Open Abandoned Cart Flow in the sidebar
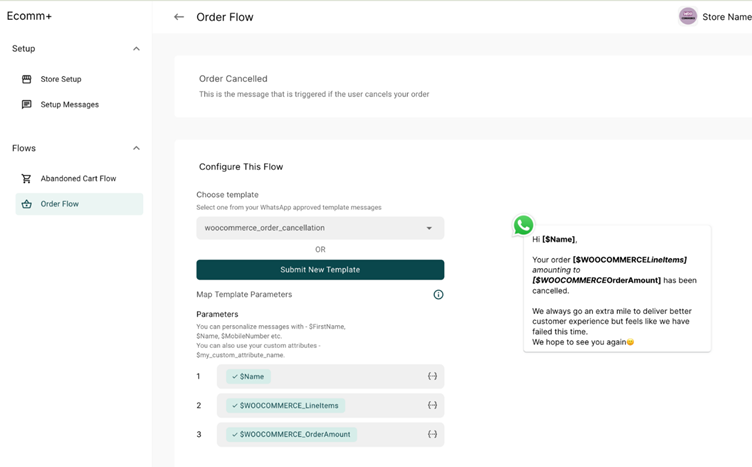Image resolution: width=752 pixels, height=467 pixels. (78, 178)
